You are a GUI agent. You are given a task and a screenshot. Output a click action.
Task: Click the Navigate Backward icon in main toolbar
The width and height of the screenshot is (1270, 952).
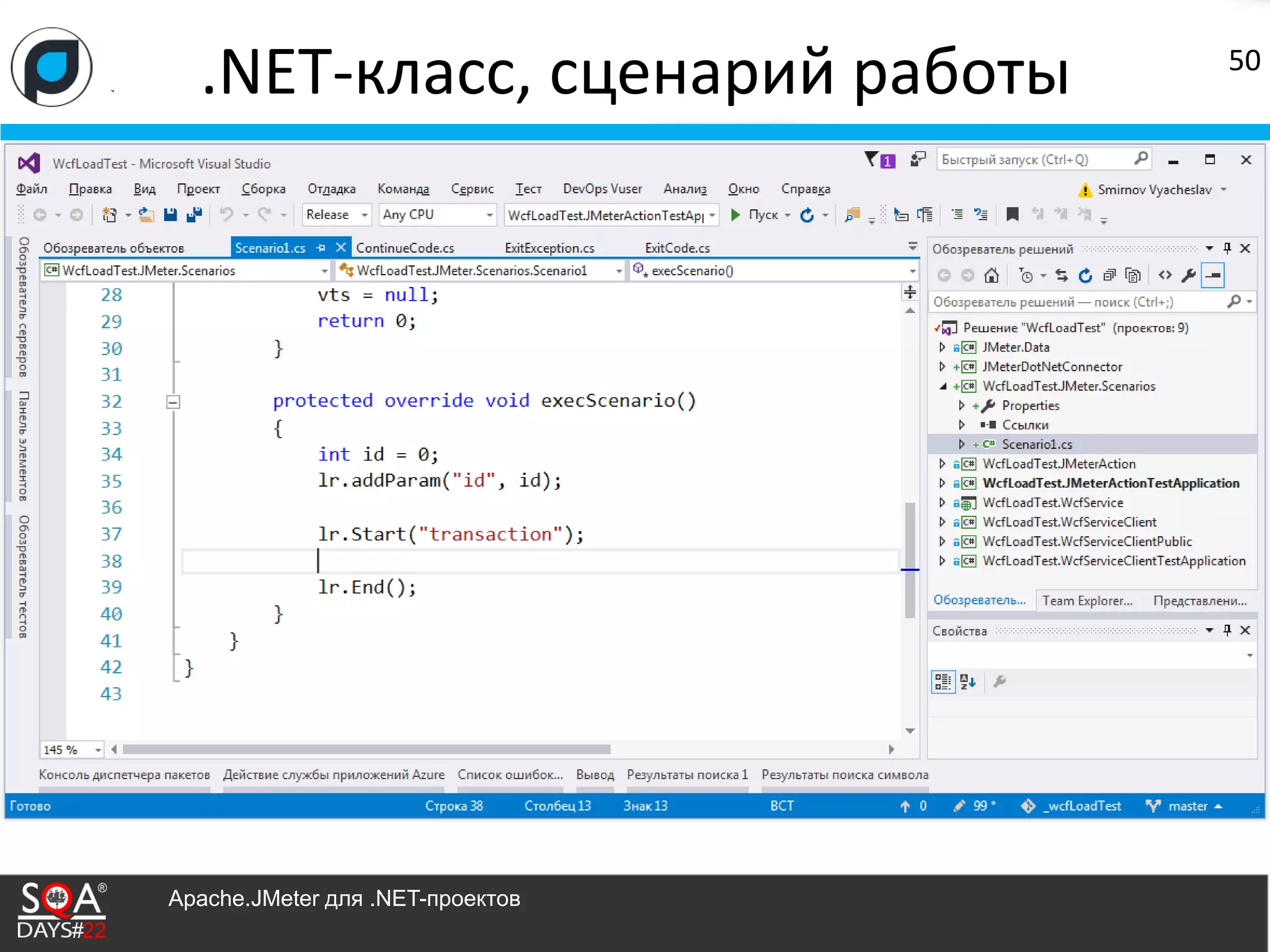coord(40,215)
